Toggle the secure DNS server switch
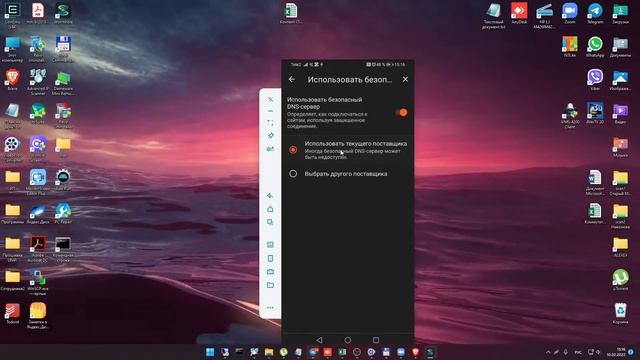Viewport: 640px width, 360px height. 401,112
